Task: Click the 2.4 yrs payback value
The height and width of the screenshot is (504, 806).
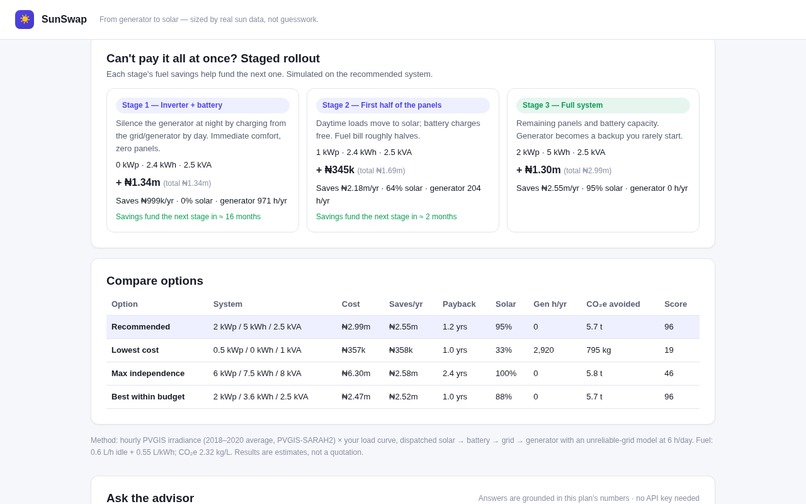Action: 455,373
